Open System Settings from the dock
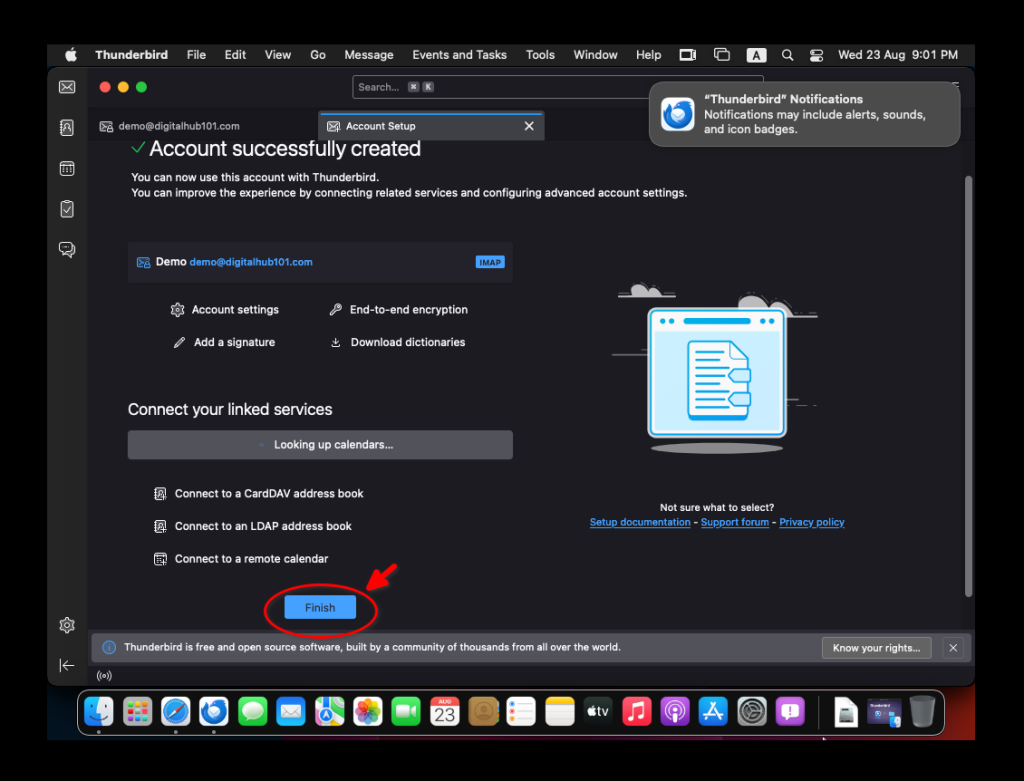Viewport: 1024px width, 781px height. tap(752, 711)
